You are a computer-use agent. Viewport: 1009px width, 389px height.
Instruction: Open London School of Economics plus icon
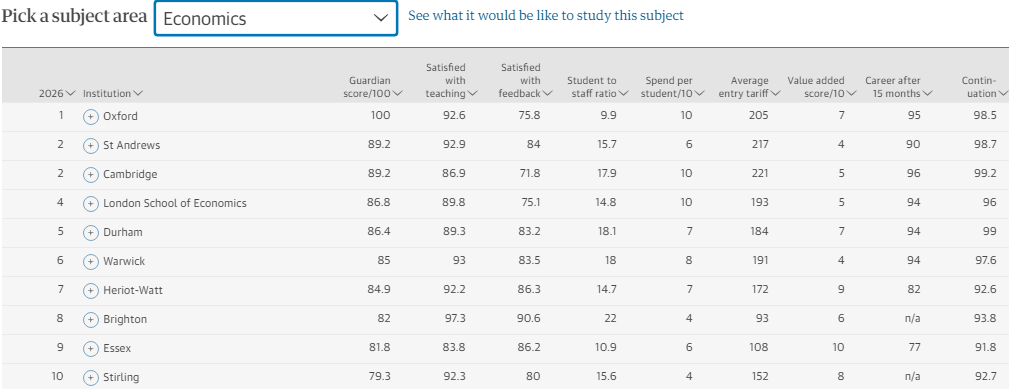click(91, 204)
